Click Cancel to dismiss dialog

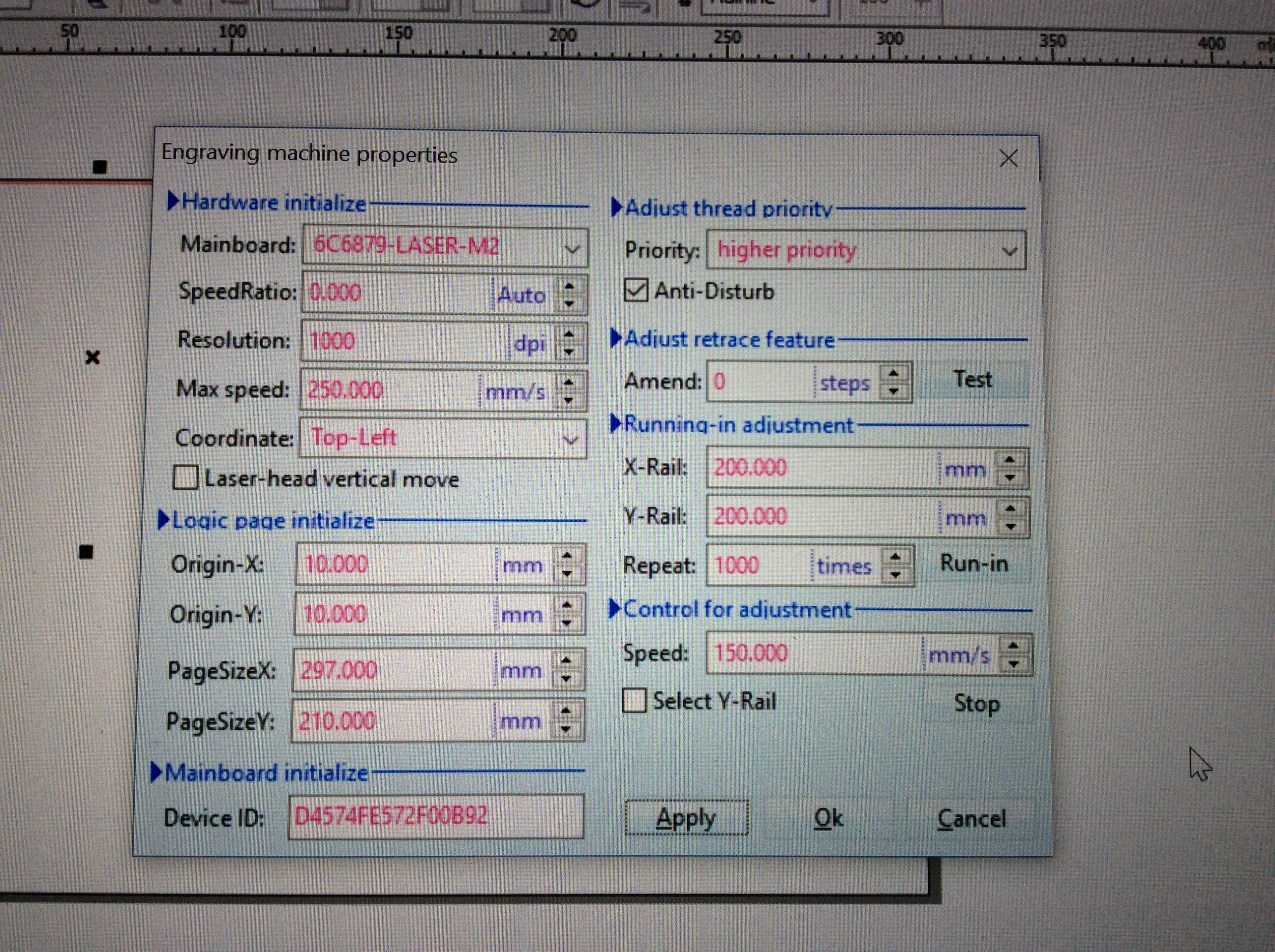point(972,818)
